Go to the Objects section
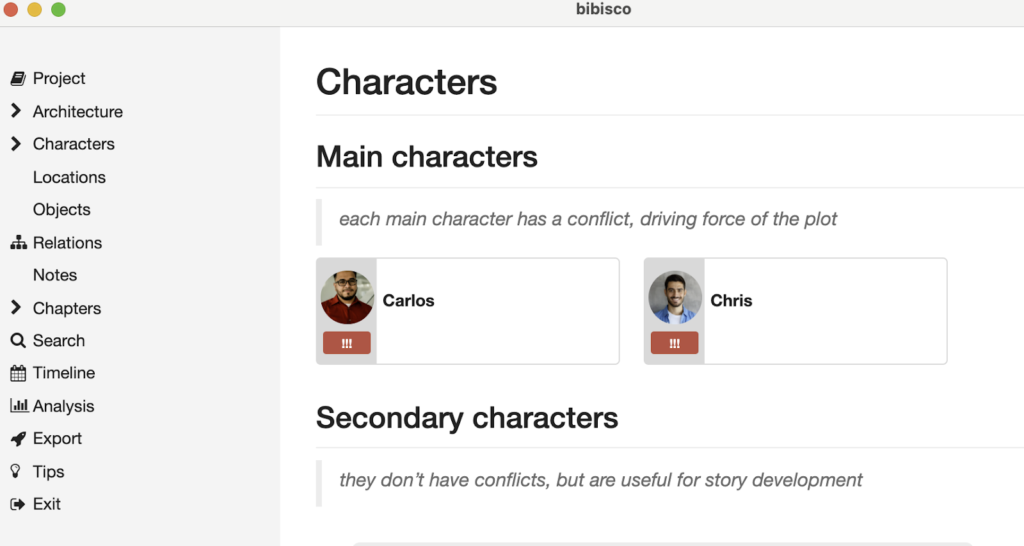The height and width of the screenshot is (546, 1024). coord(62,210)
